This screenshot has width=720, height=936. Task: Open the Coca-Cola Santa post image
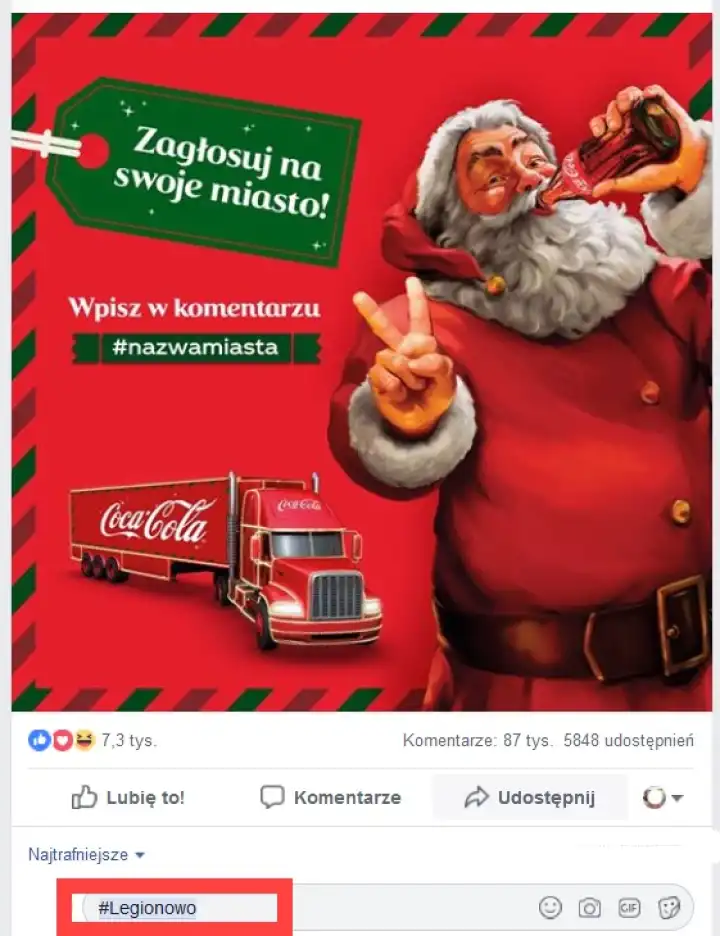362,362
